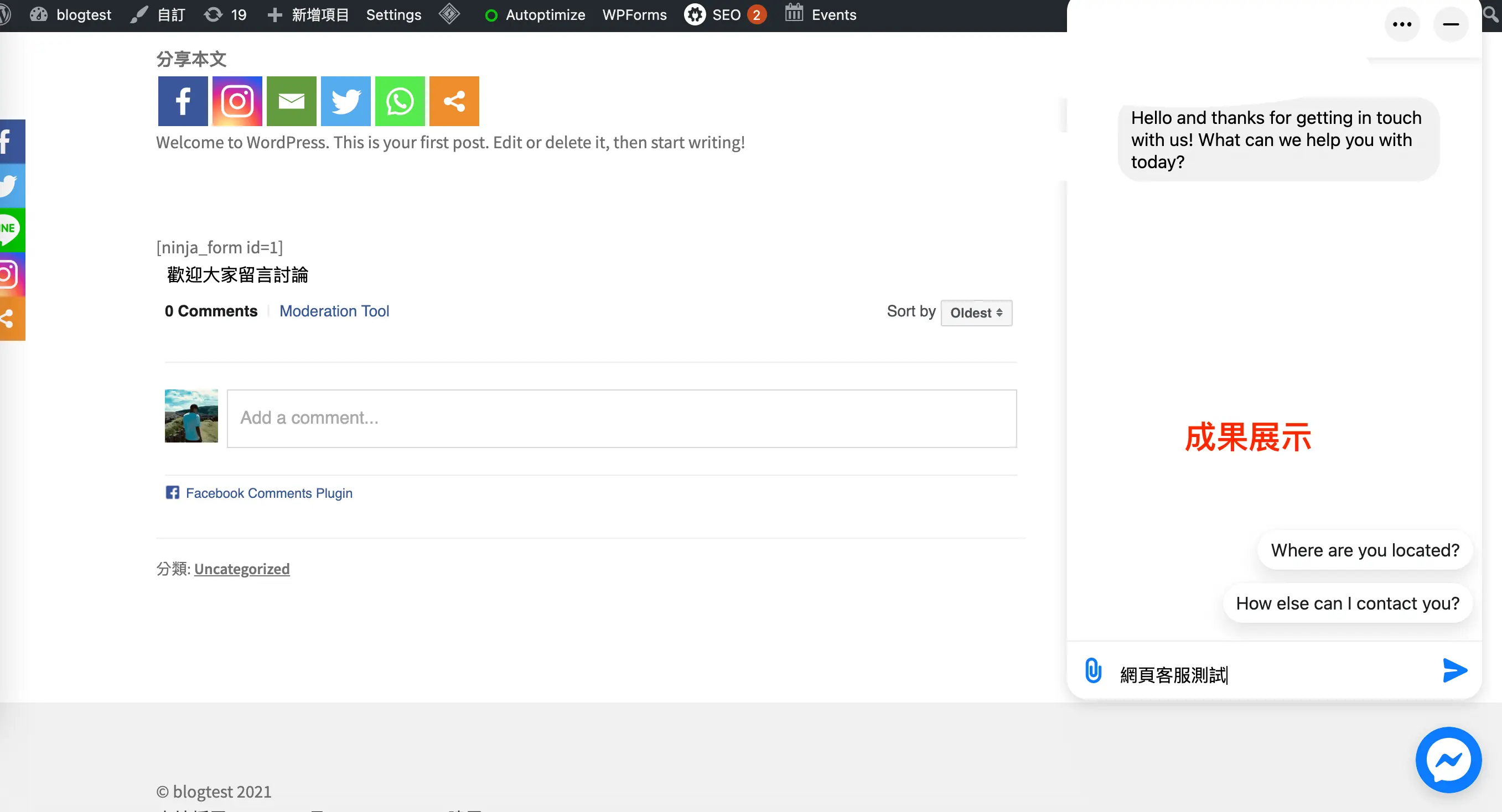Click the Instagram share icon under 分享本文
Image resolution: width=1502 pixels, height=812 pixels.
(x=237, y=101)
